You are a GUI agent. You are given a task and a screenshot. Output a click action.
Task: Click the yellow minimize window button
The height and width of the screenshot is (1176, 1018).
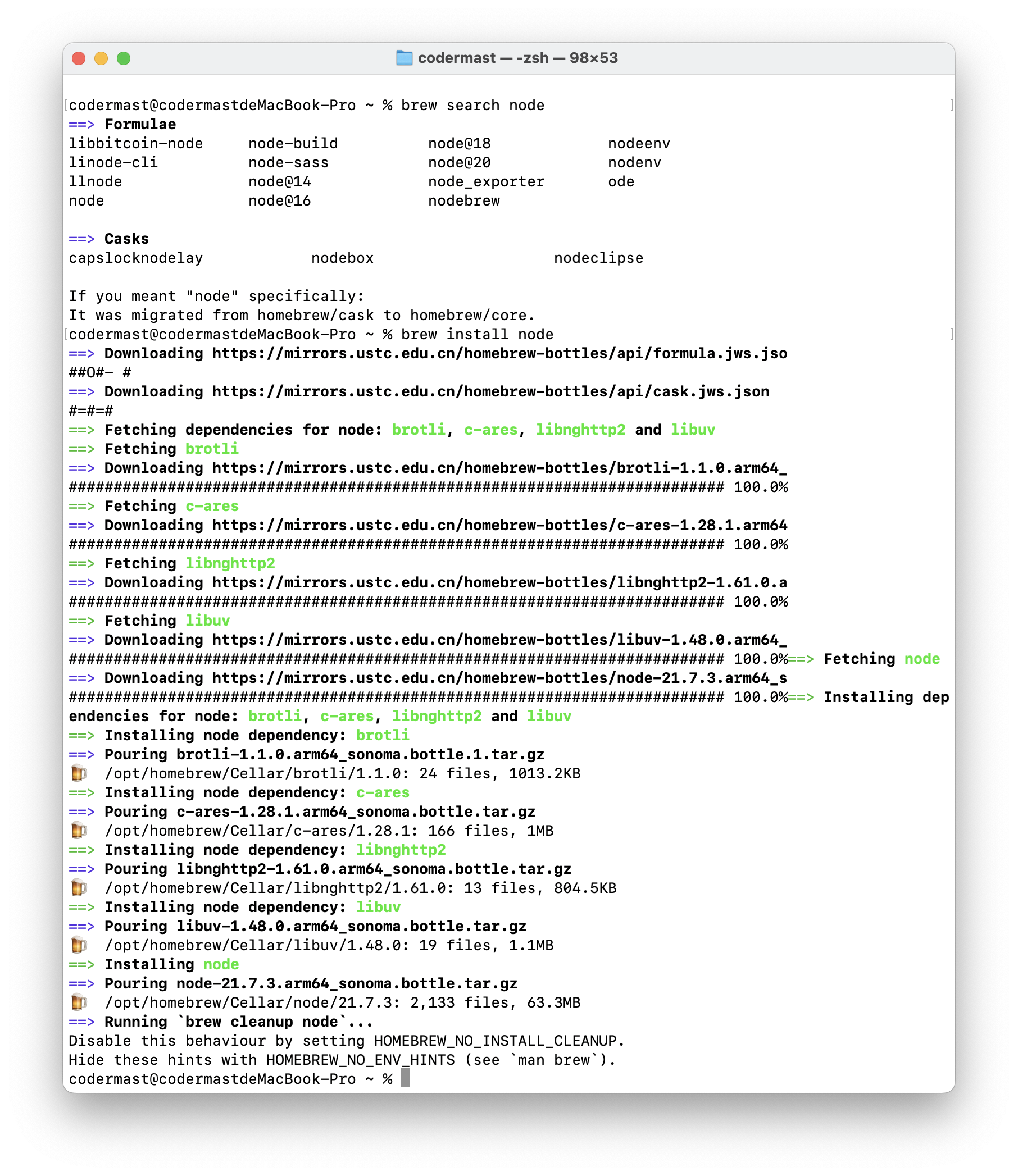[101, 58]
